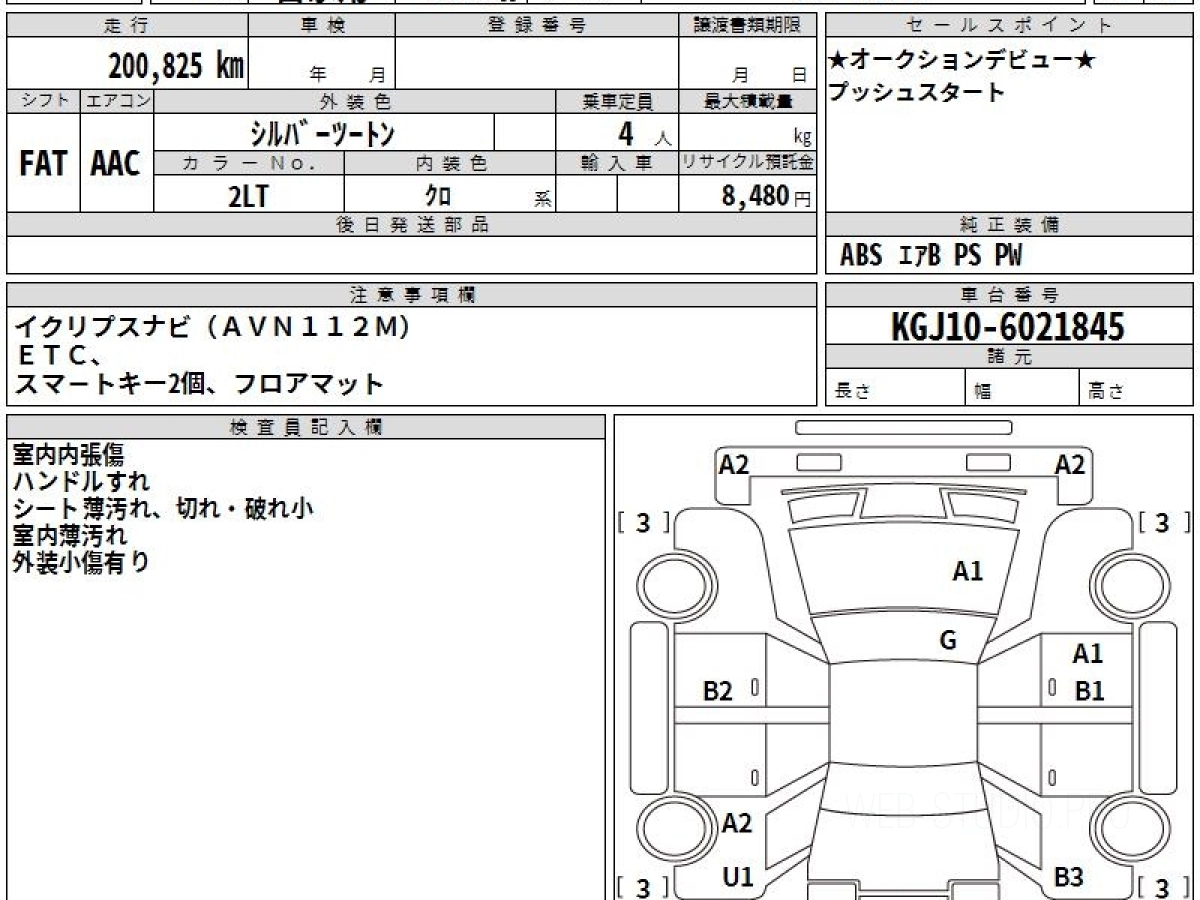Image resolution: width=1200 pixels, height=900 pixels.
Task: Click the A1 mark above B1
Action: (1087, 655)
